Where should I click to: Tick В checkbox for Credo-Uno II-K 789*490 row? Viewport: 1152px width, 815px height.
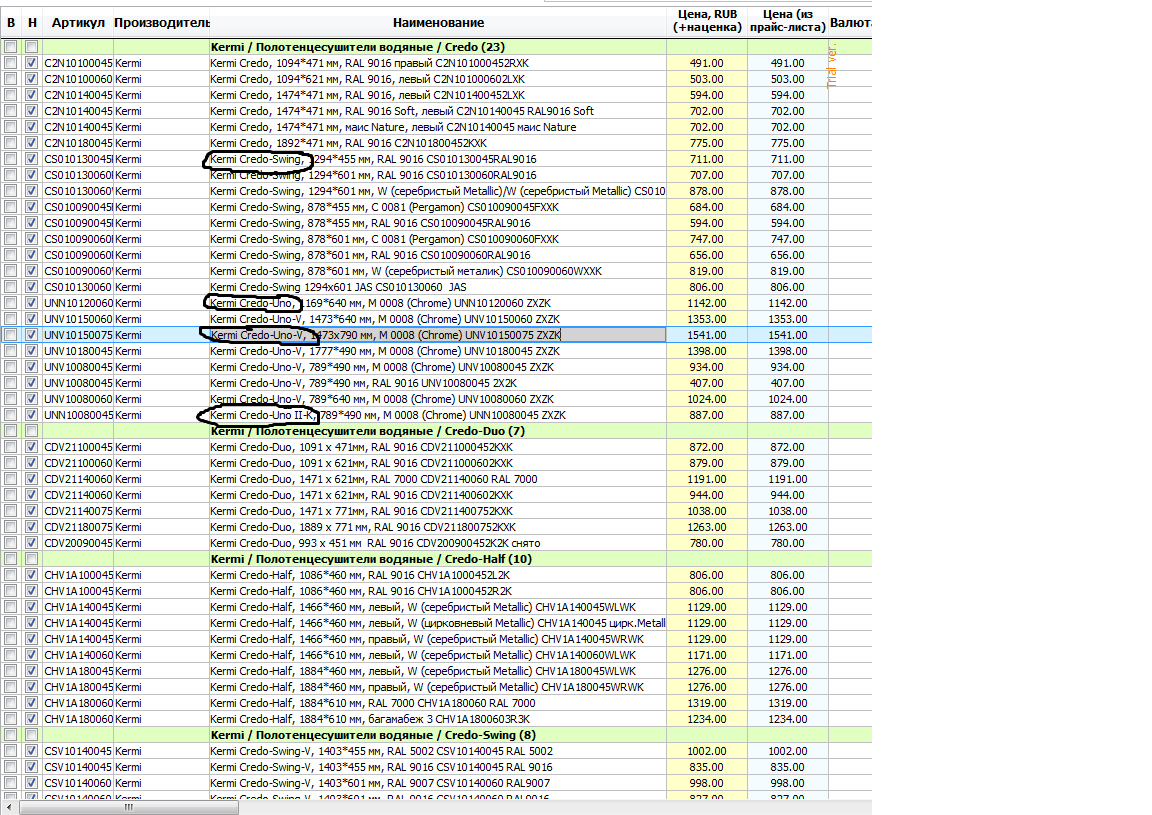[10, 415]
